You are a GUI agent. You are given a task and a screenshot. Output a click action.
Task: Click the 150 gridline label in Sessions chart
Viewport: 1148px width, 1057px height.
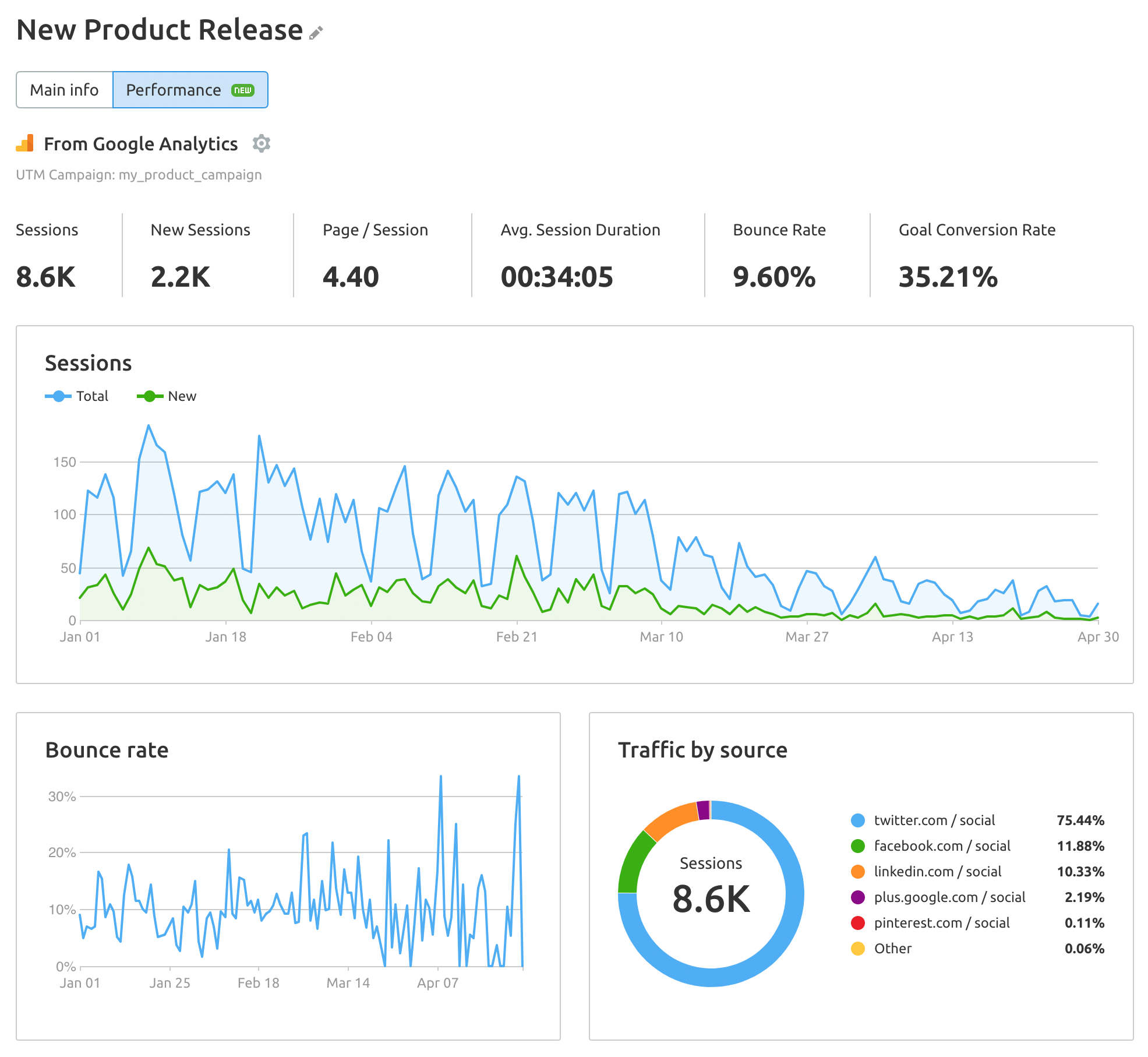pyautogui.click(x=65, y=462)
